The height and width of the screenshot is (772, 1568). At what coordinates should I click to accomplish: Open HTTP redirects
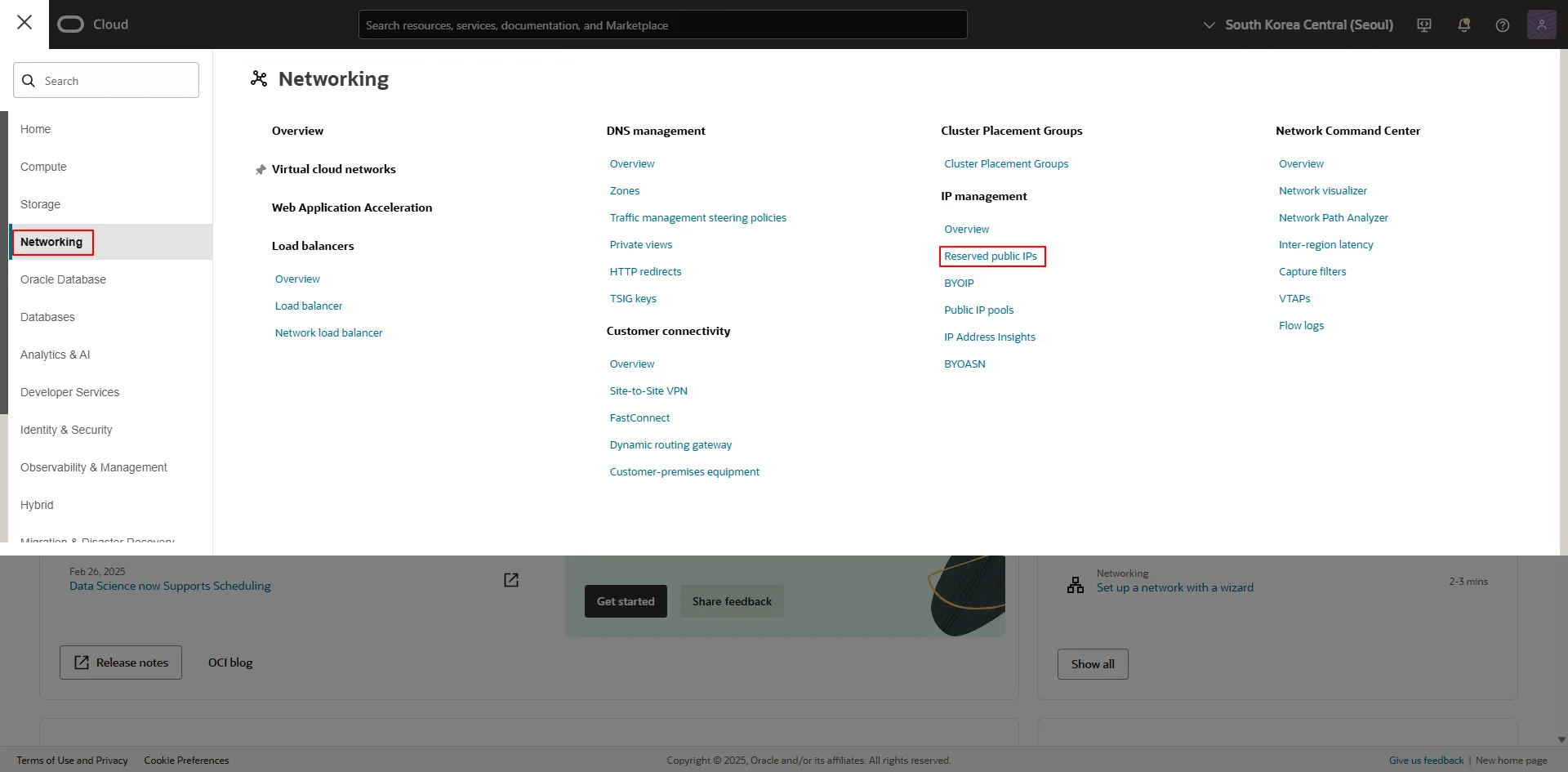click(645, 271)
